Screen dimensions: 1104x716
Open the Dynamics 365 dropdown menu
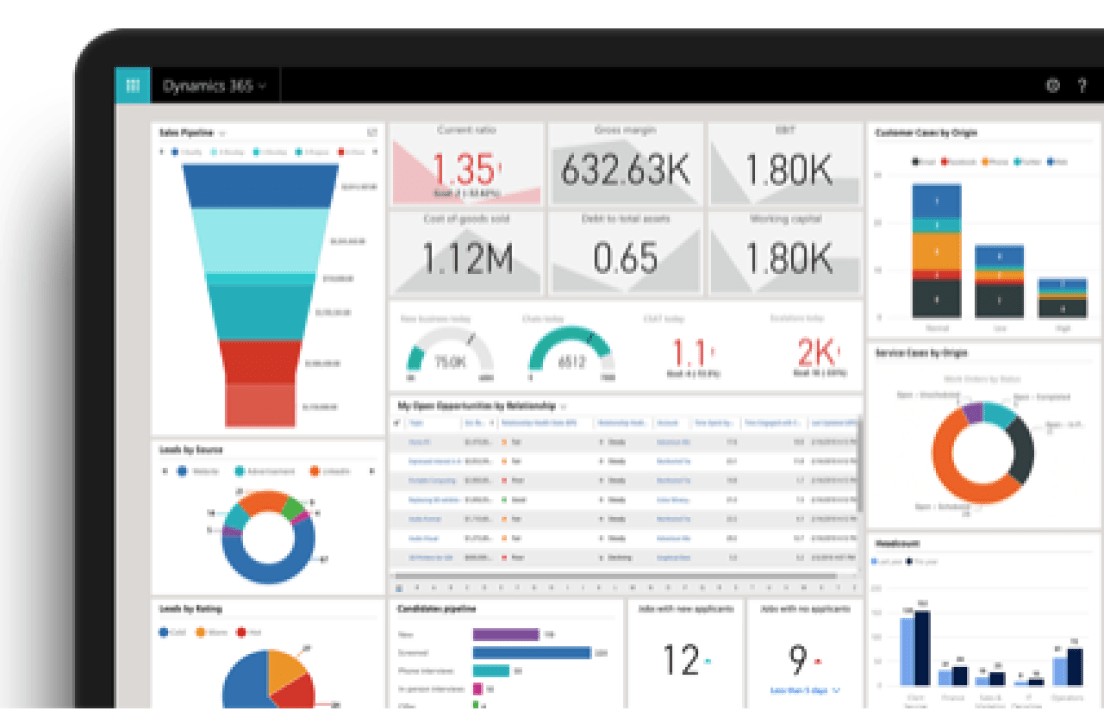tap(214, 86)
